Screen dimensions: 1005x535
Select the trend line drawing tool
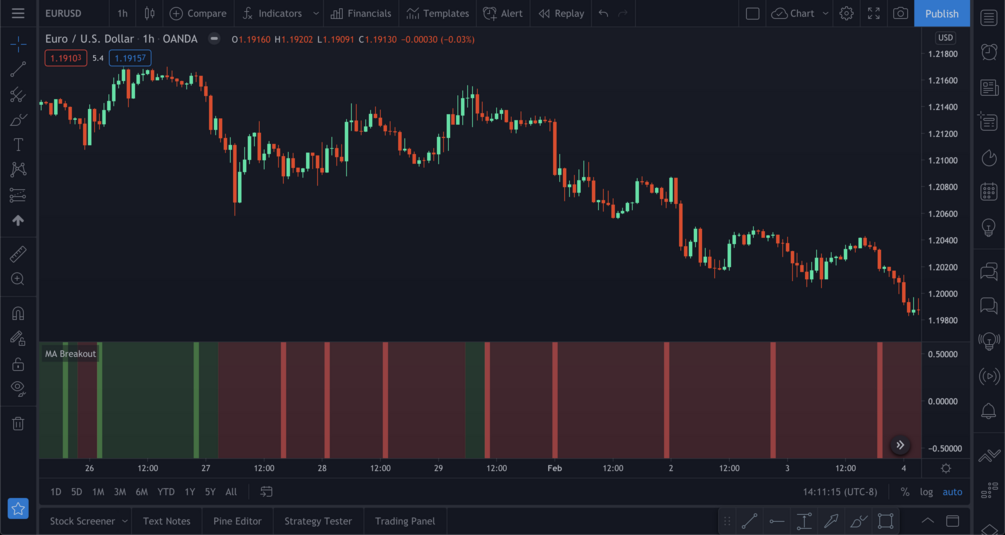18,69
